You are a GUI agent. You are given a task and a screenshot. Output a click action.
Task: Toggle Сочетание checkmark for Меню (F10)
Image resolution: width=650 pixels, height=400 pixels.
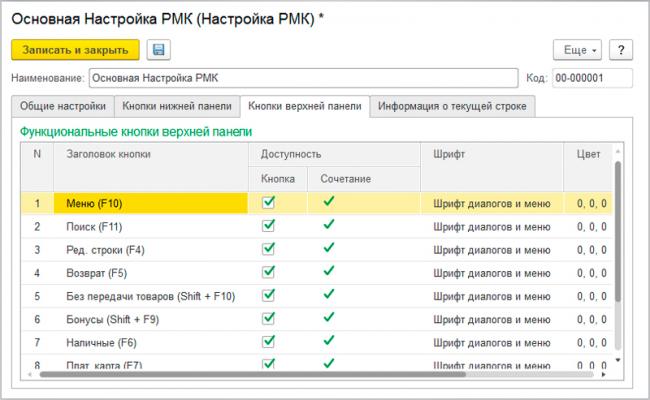(329, 201)
